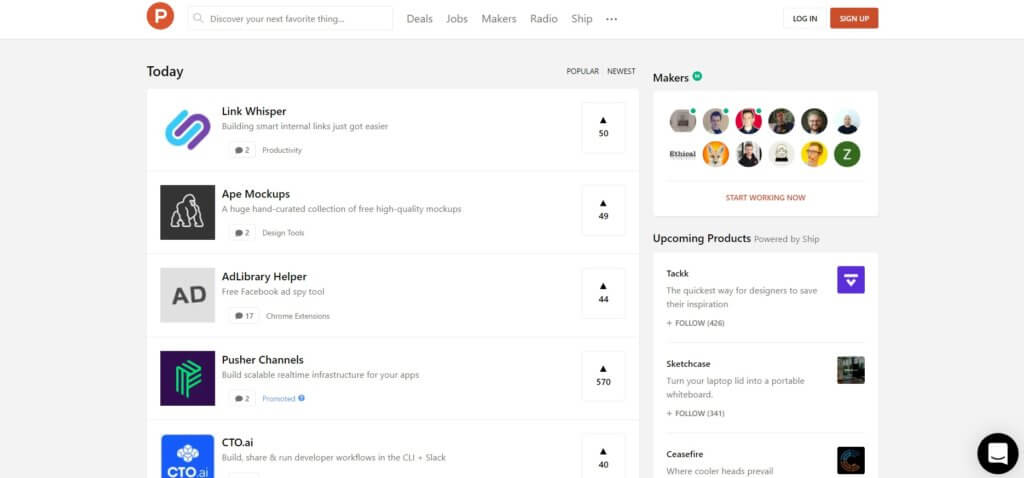Click the Start Working Now link
The width and height of the screenshot is (1024, 478).
point(765,198)
